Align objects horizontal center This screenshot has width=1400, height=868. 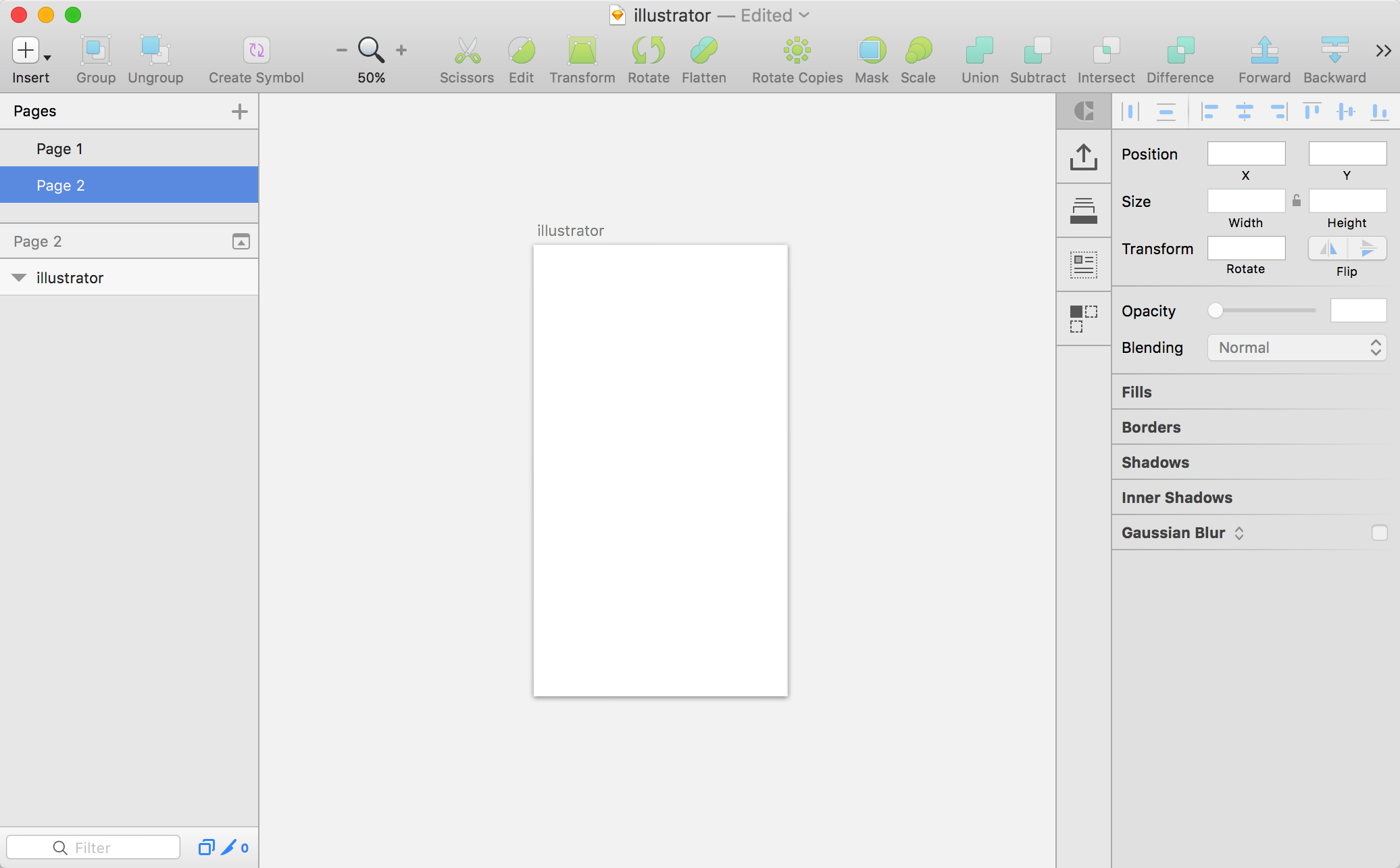tap(1244, 112)
